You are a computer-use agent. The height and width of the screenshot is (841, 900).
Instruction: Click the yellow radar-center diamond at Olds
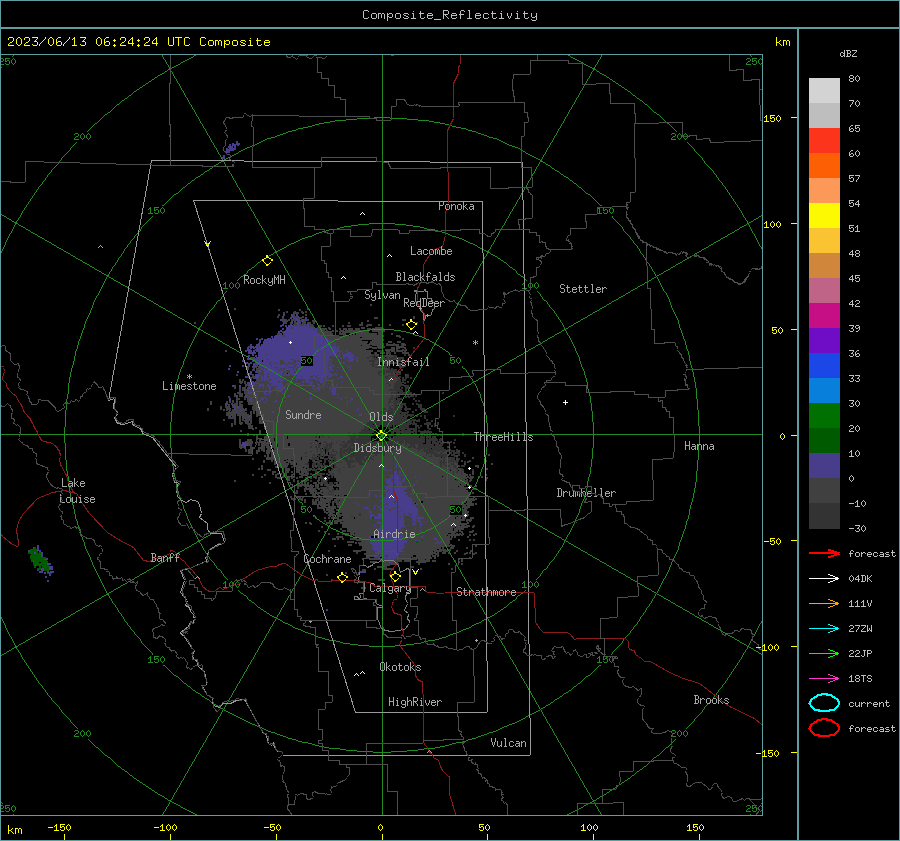(x=382, y=435)
